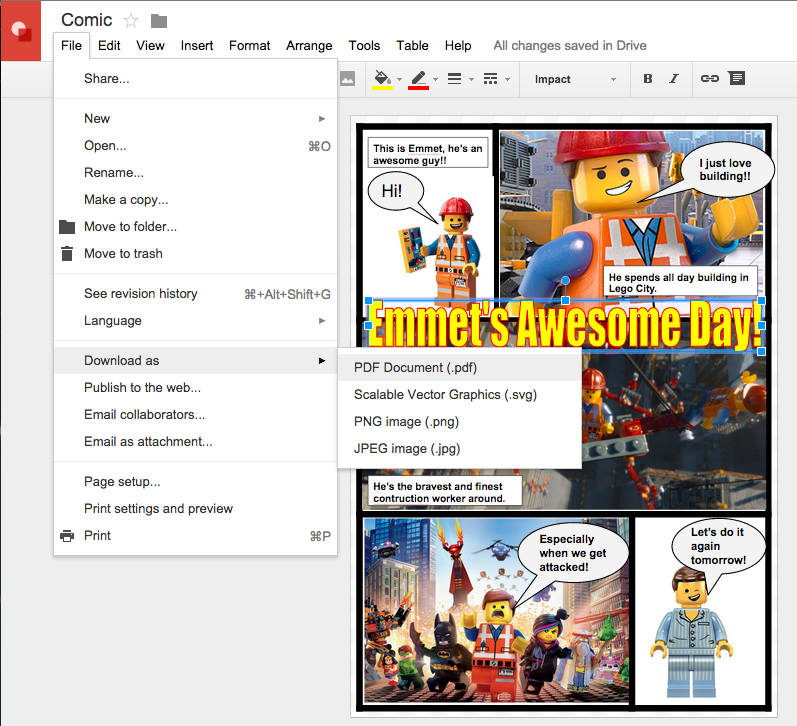The width and height of the screenshot is (797, 726).
Task: Open the line dash style tool
Action: [x=491, y=79]
